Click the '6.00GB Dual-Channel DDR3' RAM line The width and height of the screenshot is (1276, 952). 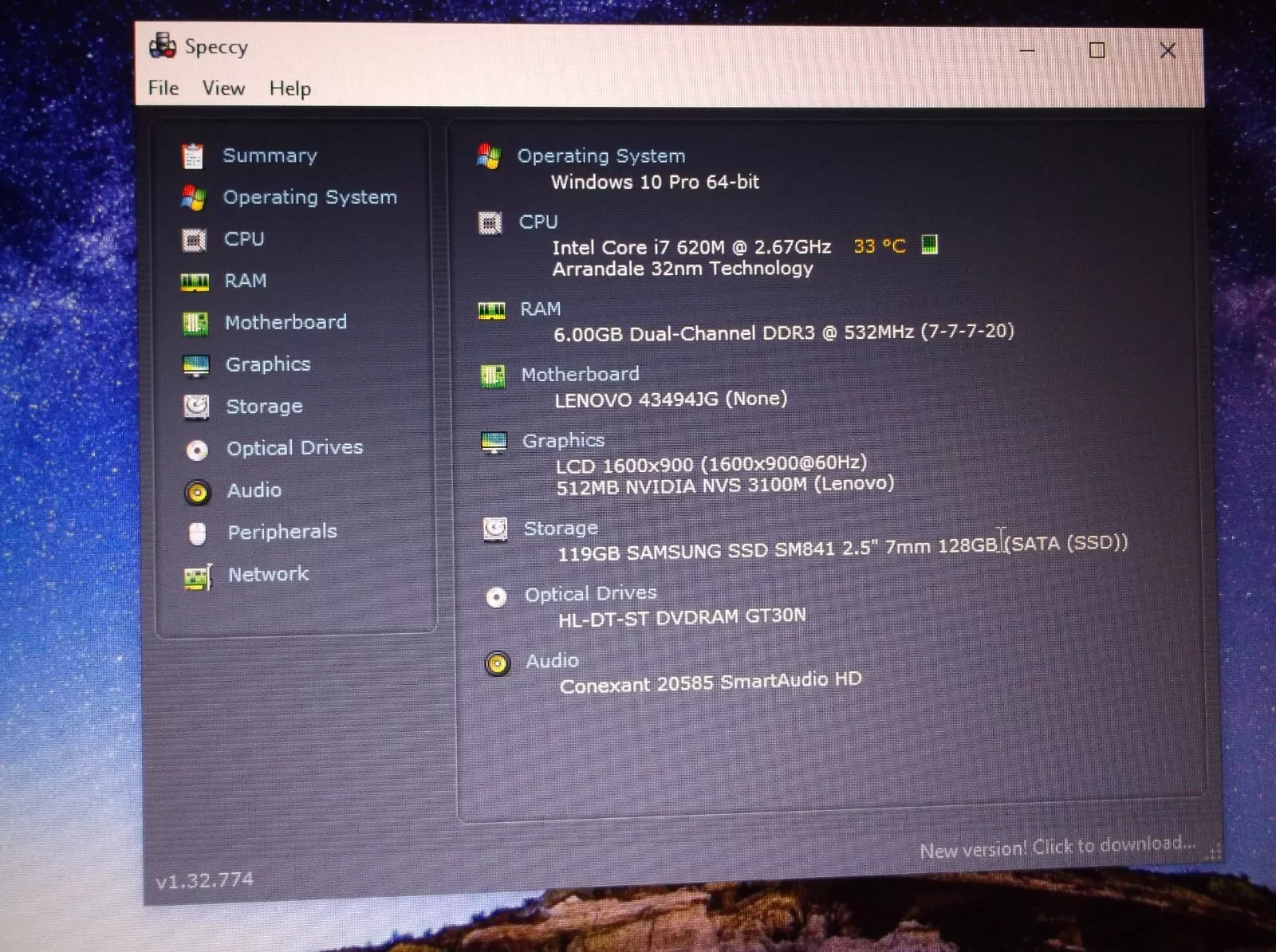pos(784,332)
